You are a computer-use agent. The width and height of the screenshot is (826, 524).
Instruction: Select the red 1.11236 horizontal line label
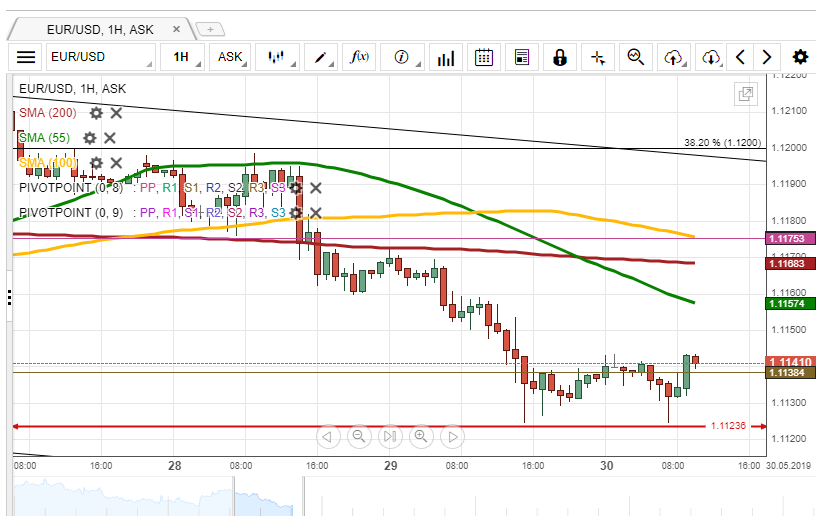729,426
